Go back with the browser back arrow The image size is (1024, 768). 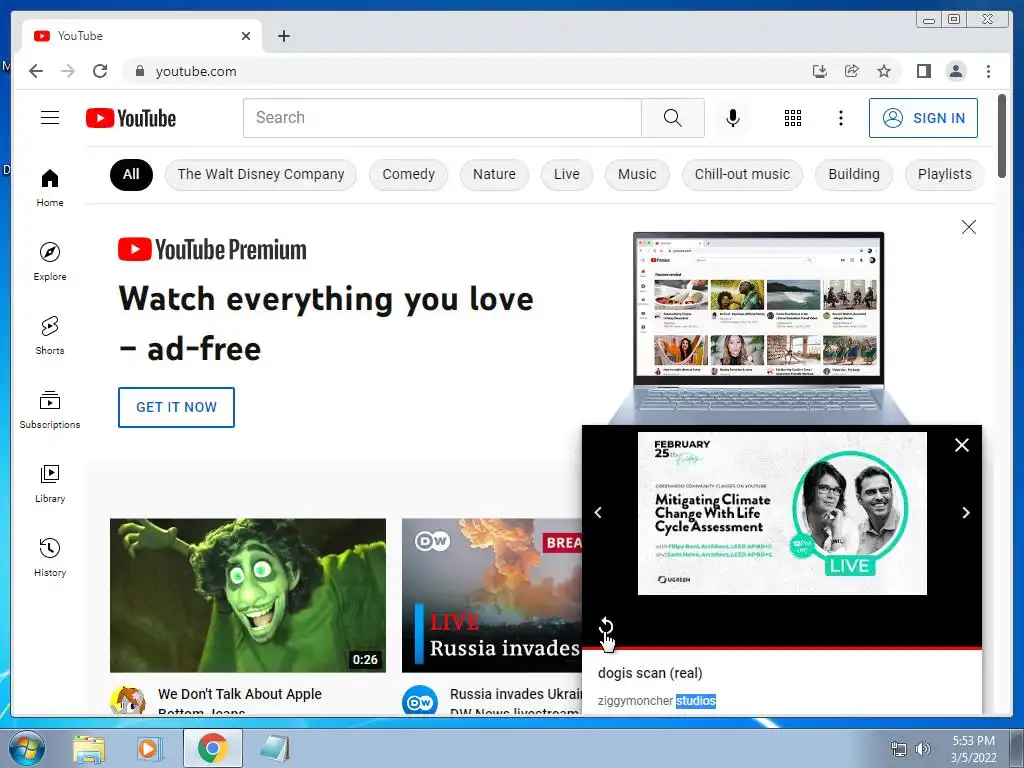pos(36,71)
